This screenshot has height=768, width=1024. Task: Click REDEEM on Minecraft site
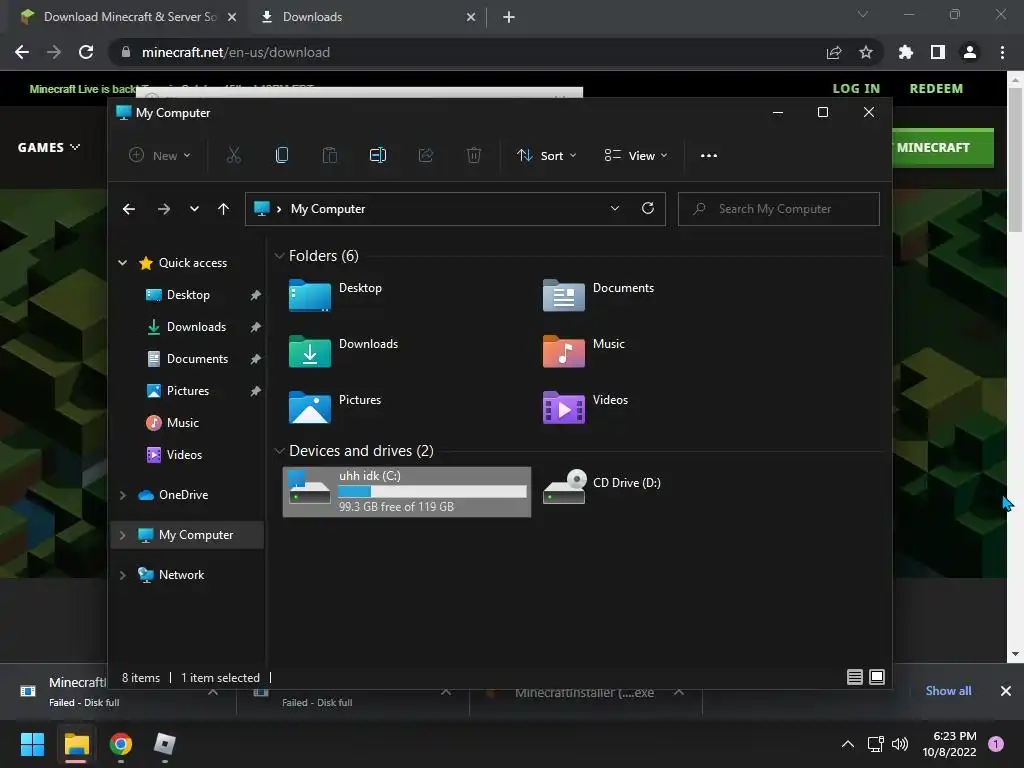[936, 88]
